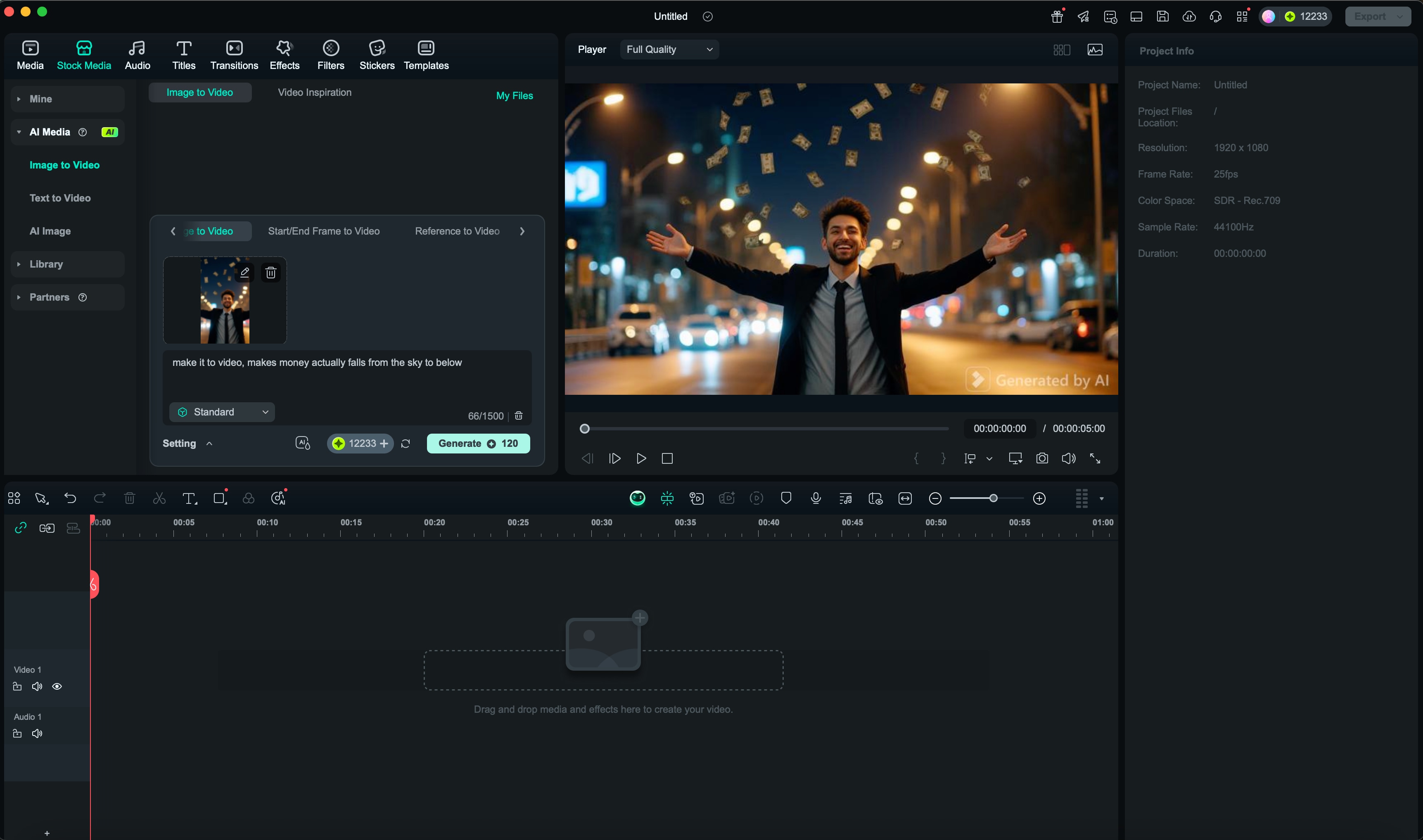Screen dimensions: 1423x840
Task: Select Start/End Frame to Video tab
Action: 324,231
